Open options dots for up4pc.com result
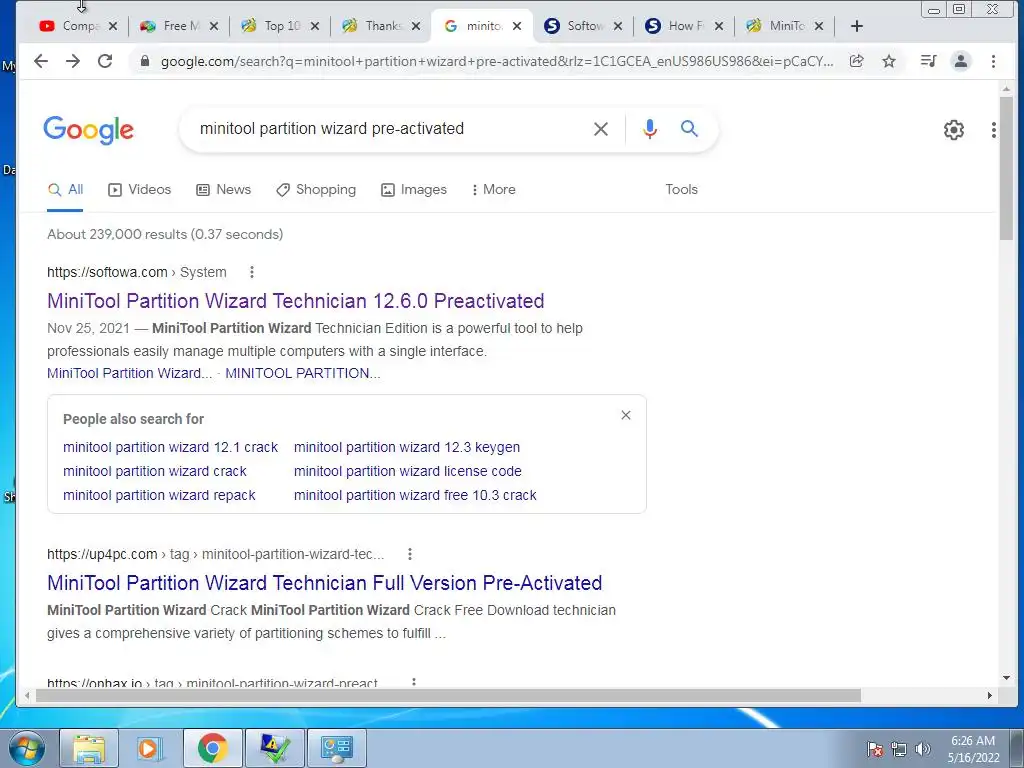 [409, 554]
